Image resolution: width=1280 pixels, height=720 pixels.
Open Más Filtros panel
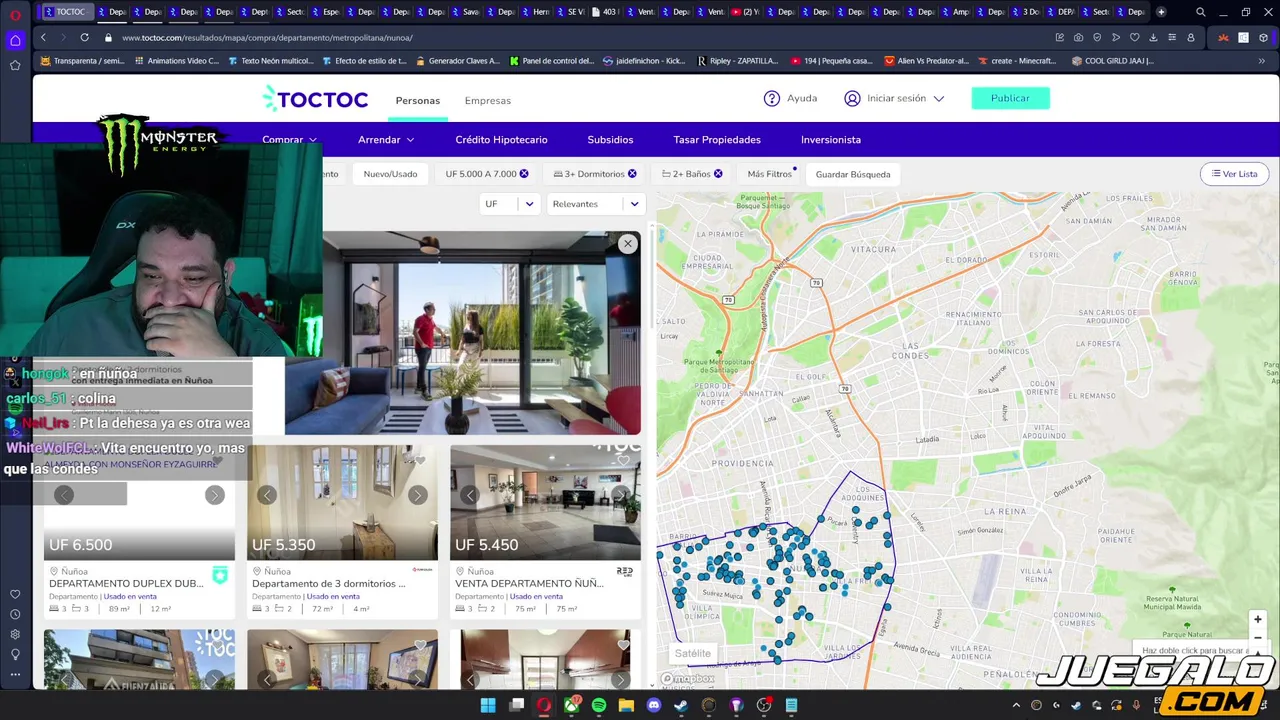pos(770,174)
